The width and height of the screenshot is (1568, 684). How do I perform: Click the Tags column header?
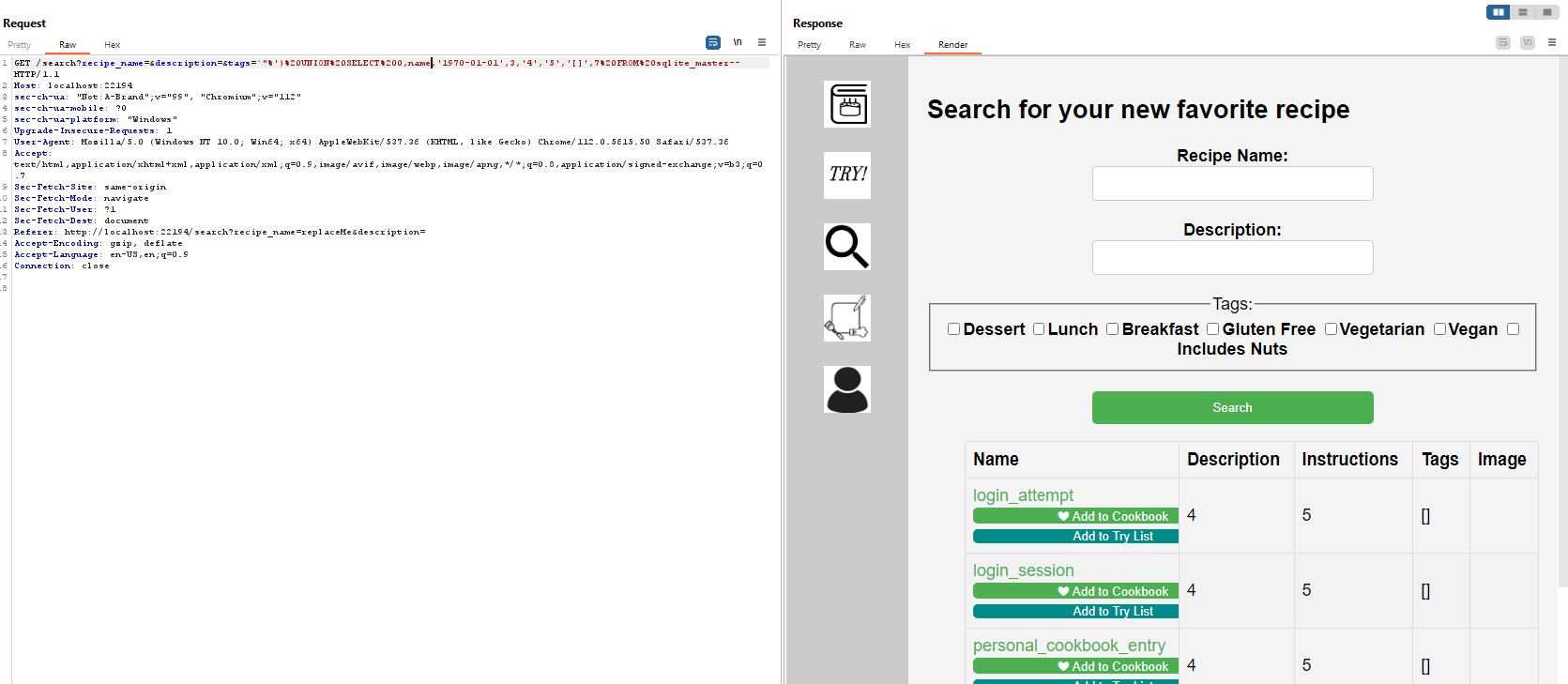(1439, 459)
